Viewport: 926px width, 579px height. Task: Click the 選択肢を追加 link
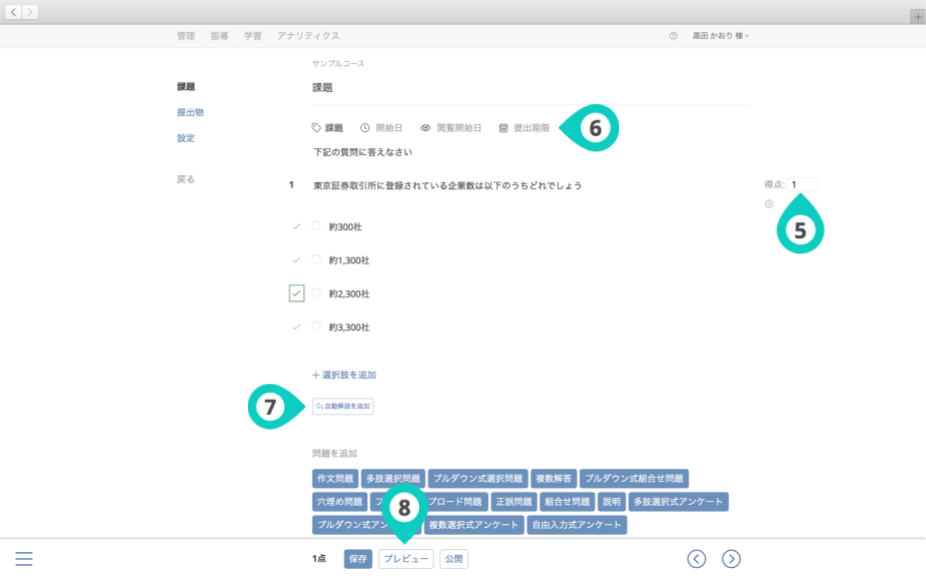click(x=344, y=375)
